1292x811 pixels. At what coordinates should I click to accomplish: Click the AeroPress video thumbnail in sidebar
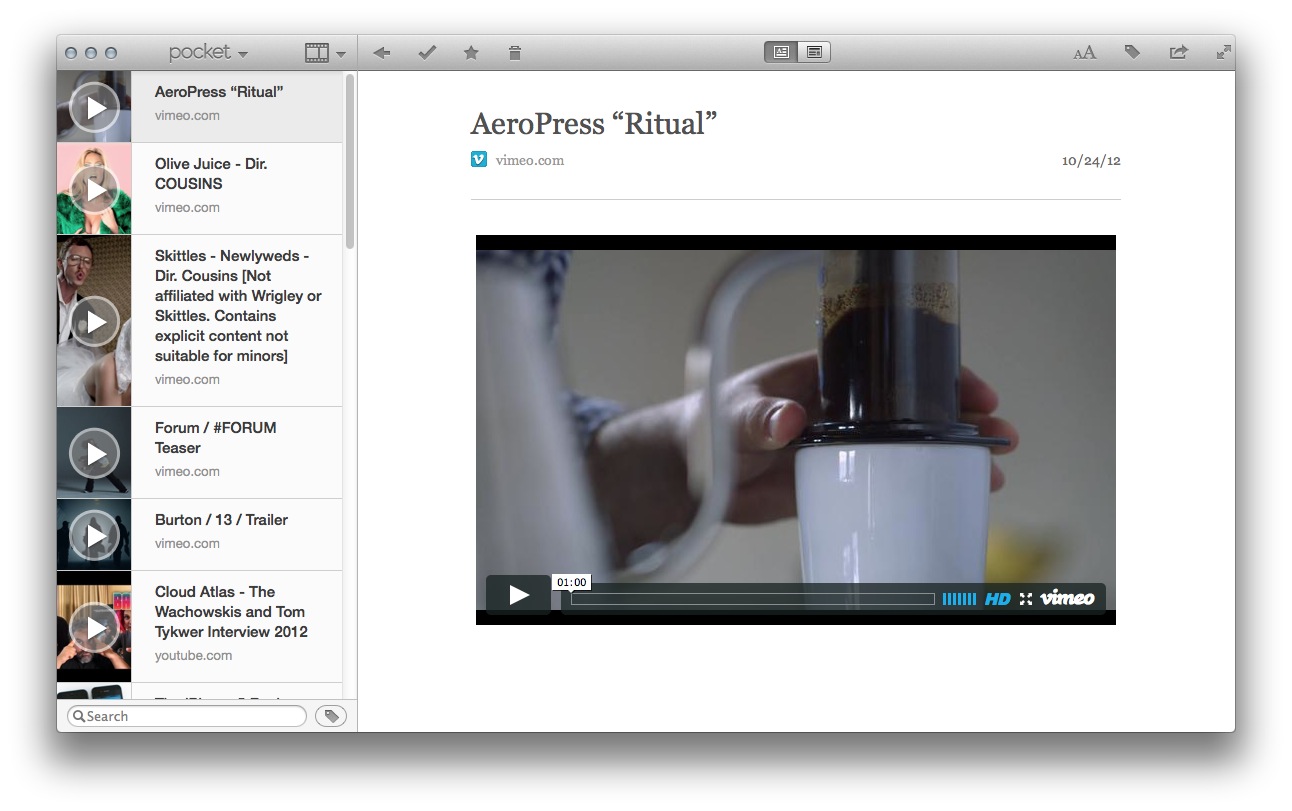[x=94, y=107]
